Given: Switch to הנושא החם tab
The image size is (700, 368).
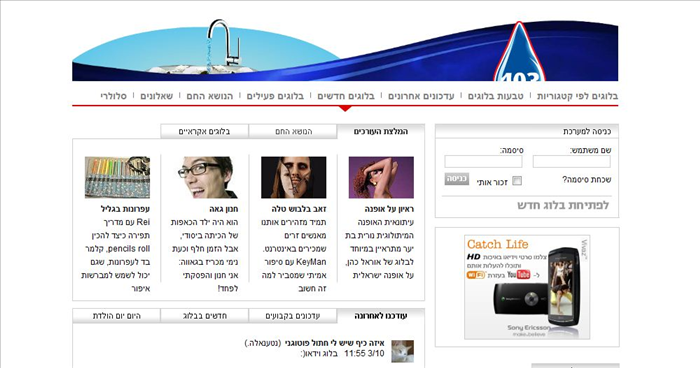Looking at the screenshot, I should tap(293, 131).
